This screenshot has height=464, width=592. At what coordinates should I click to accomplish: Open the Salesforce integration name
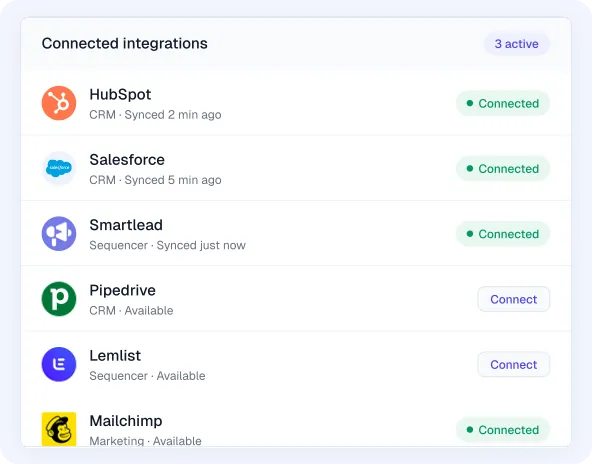pos(127,160)
